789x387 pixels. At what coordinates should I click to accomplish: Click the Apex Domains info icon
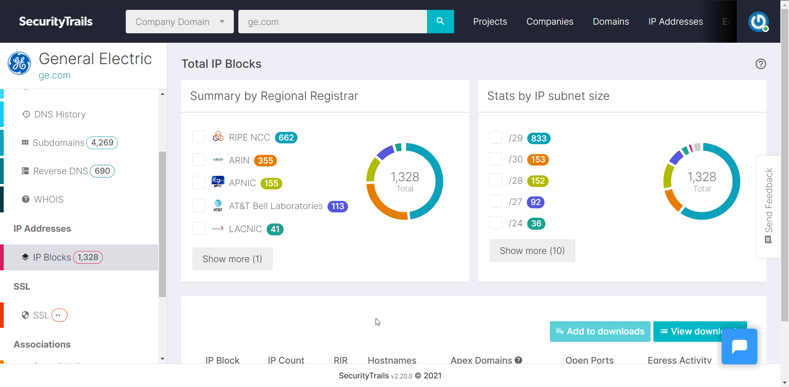518,360
